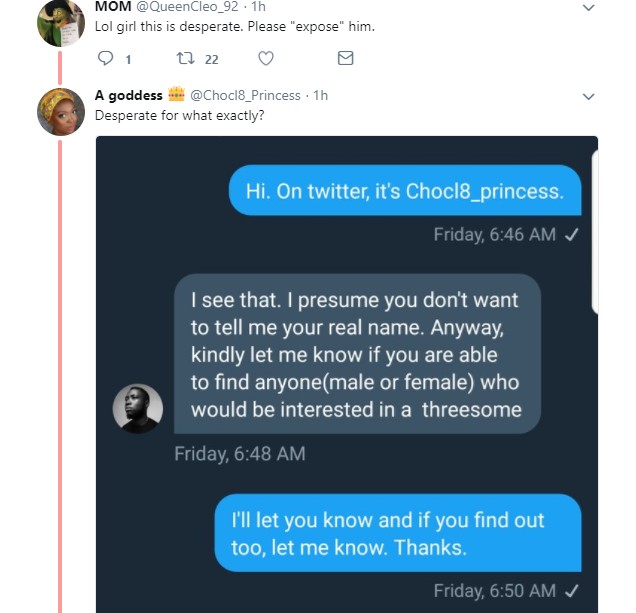Click the envelope direct message icon
The height and width of the screenshot is (613, 636).
(x=345, y=58)
